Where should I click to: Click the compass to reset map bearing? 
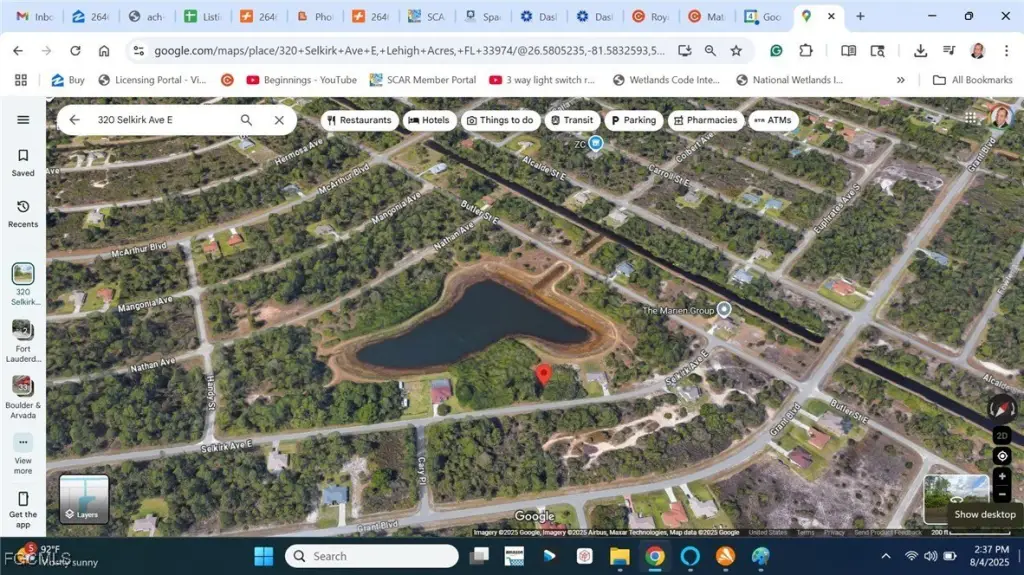point(1002,408)
